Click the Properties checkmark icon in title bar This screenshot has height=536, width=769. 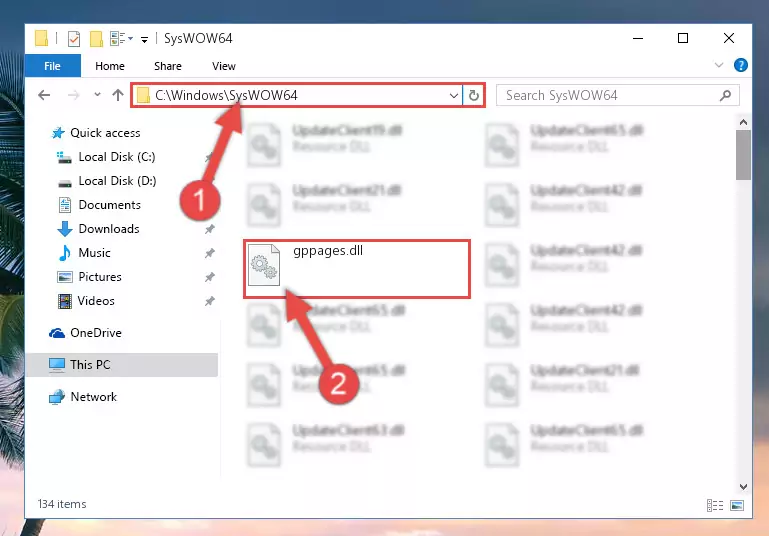tap(74, 38)
